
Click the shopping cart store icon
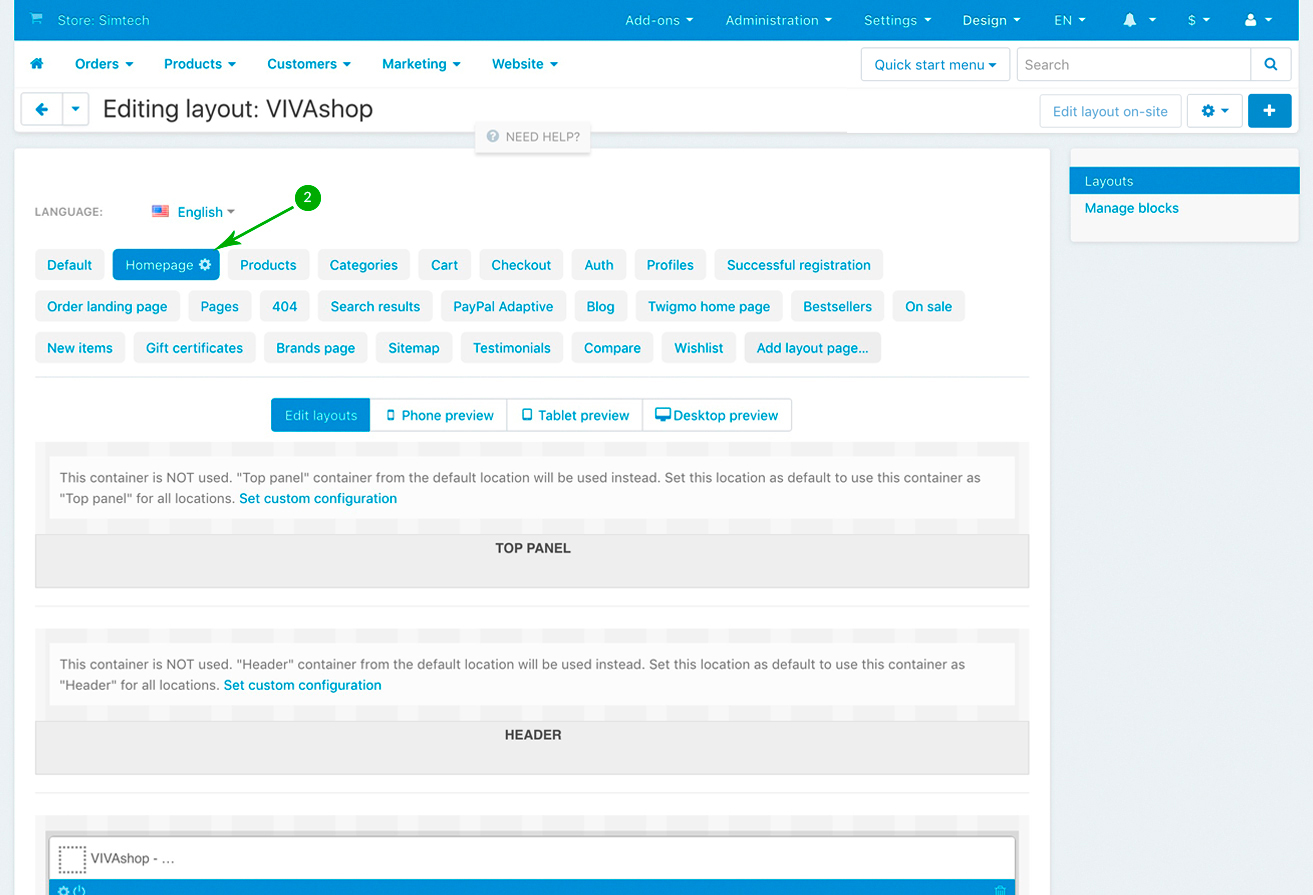pos(37,19)
